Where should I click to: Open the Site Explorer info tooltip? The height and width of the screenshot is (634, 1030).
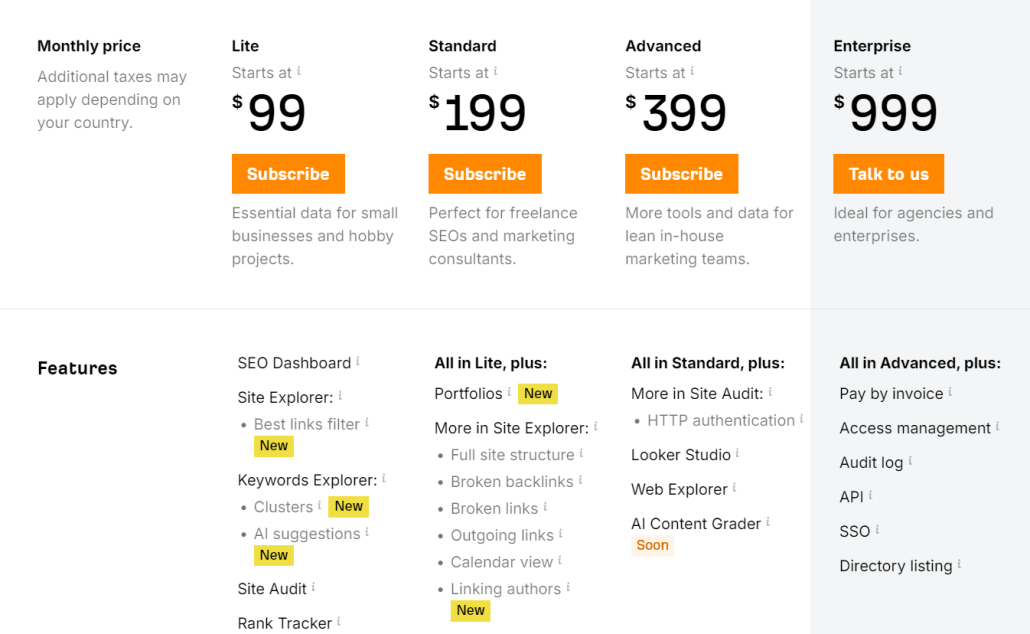point(339,396)
